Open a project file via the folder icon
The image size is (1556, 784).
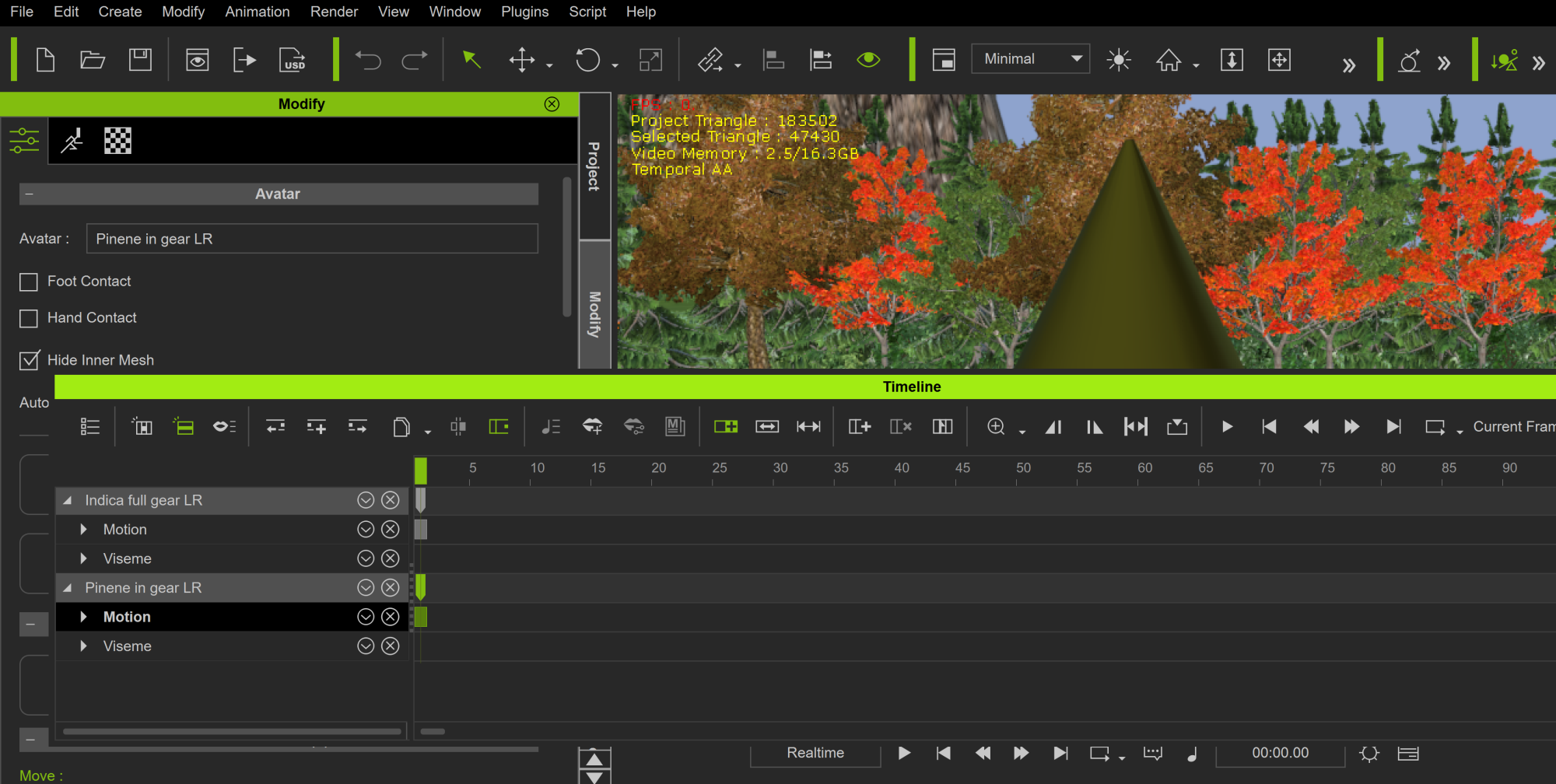pos(93,60)
